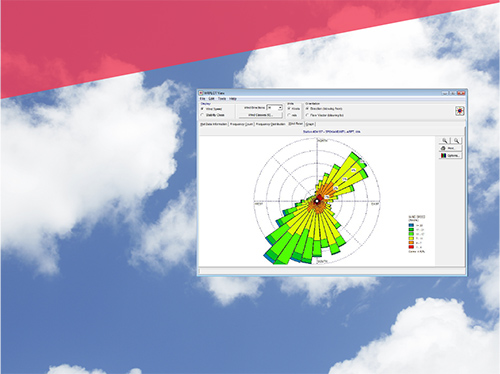Click the zoom out magnifier icon
This screenshot has width=500, height=374.
pyautogui.click(x=456, y=141)
